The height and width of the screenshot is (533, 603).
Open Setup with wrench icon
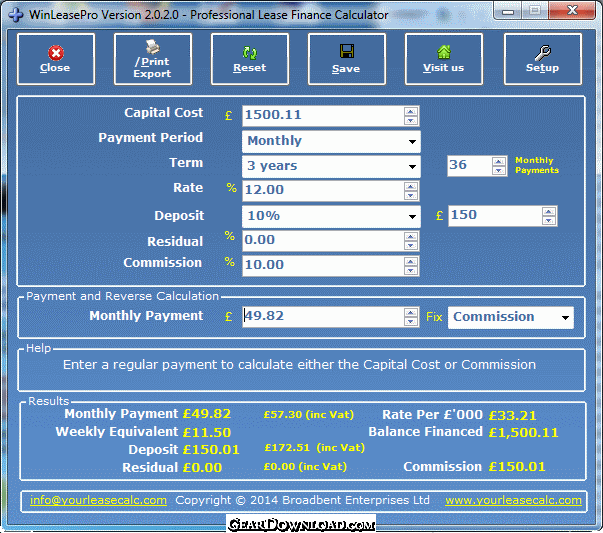pyautogui.click(x=543, y=59)
